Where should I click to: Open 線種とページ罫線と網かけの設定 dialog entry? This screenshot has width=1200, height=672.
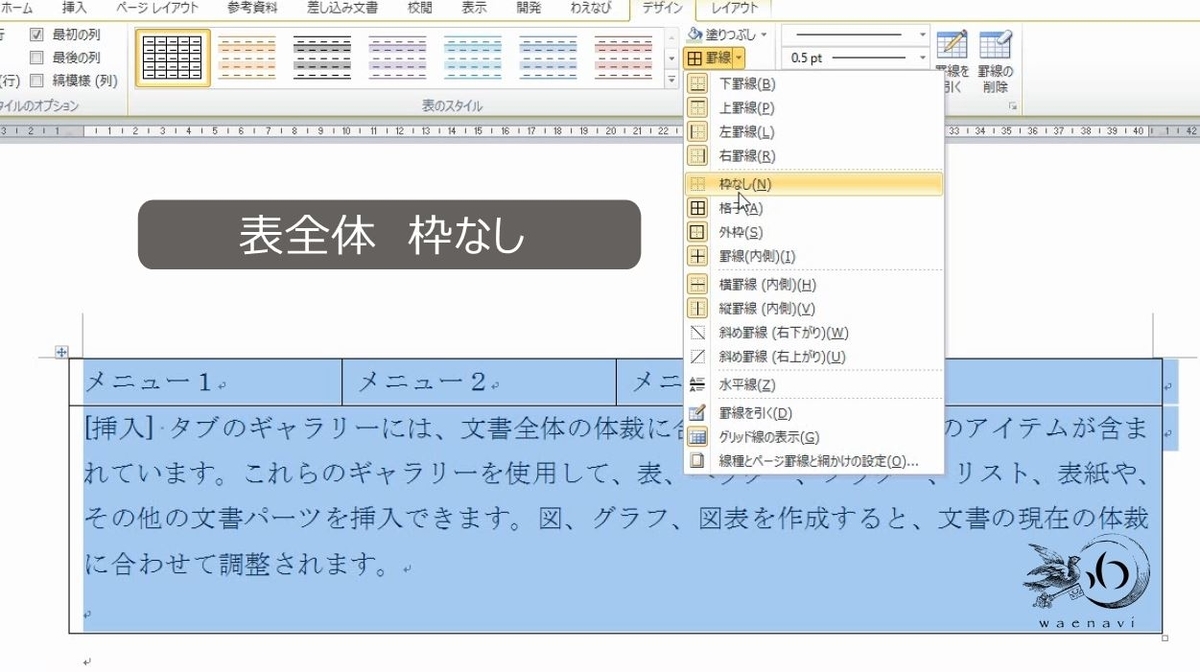point(813,461)
